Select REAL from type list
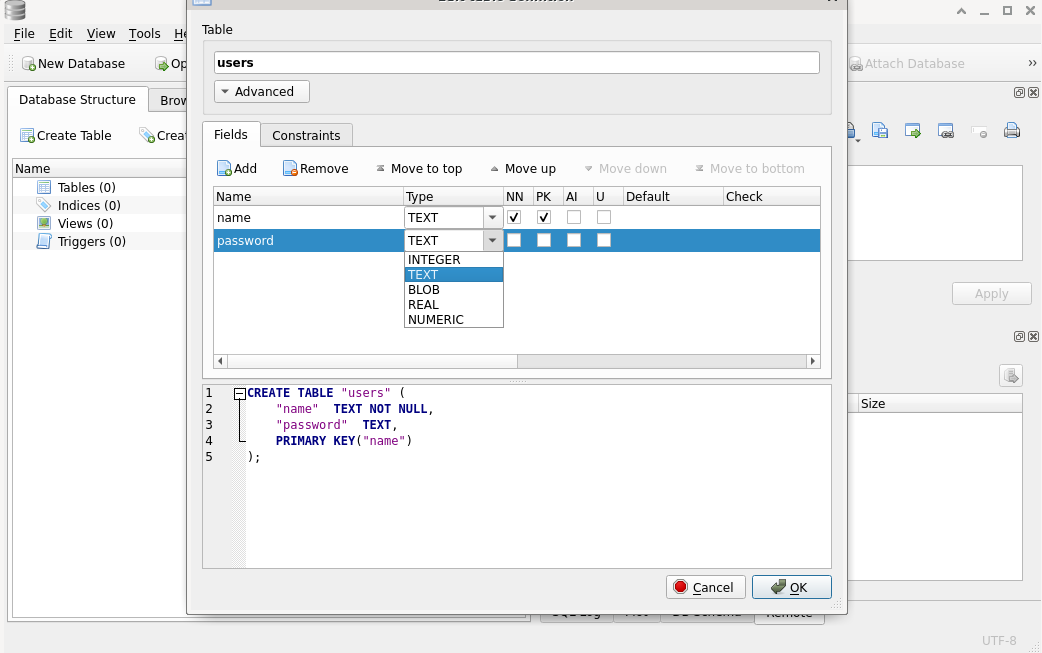 [x=454, y=304]
